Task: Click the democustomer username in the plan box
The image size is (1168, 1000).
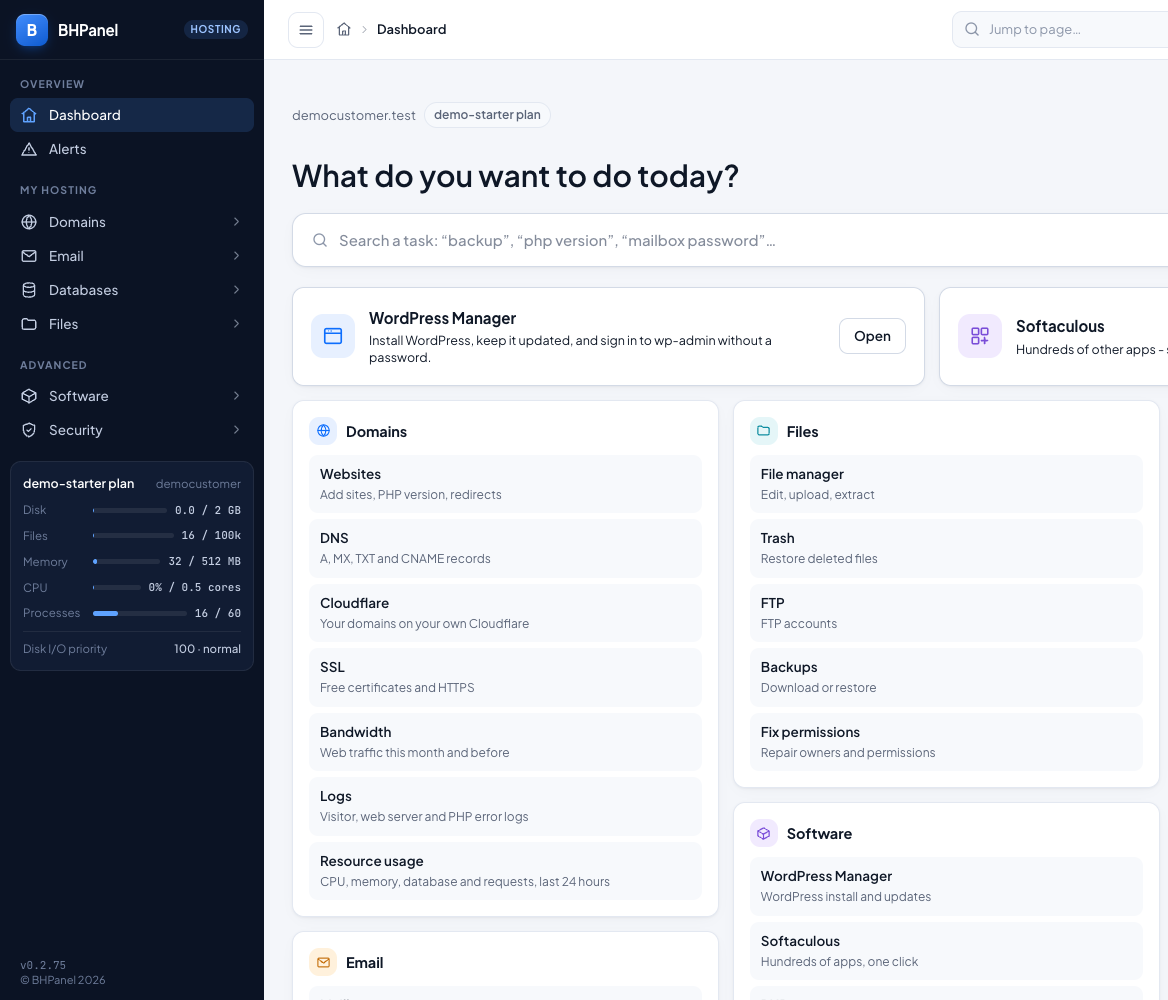Action: point(198,484)
